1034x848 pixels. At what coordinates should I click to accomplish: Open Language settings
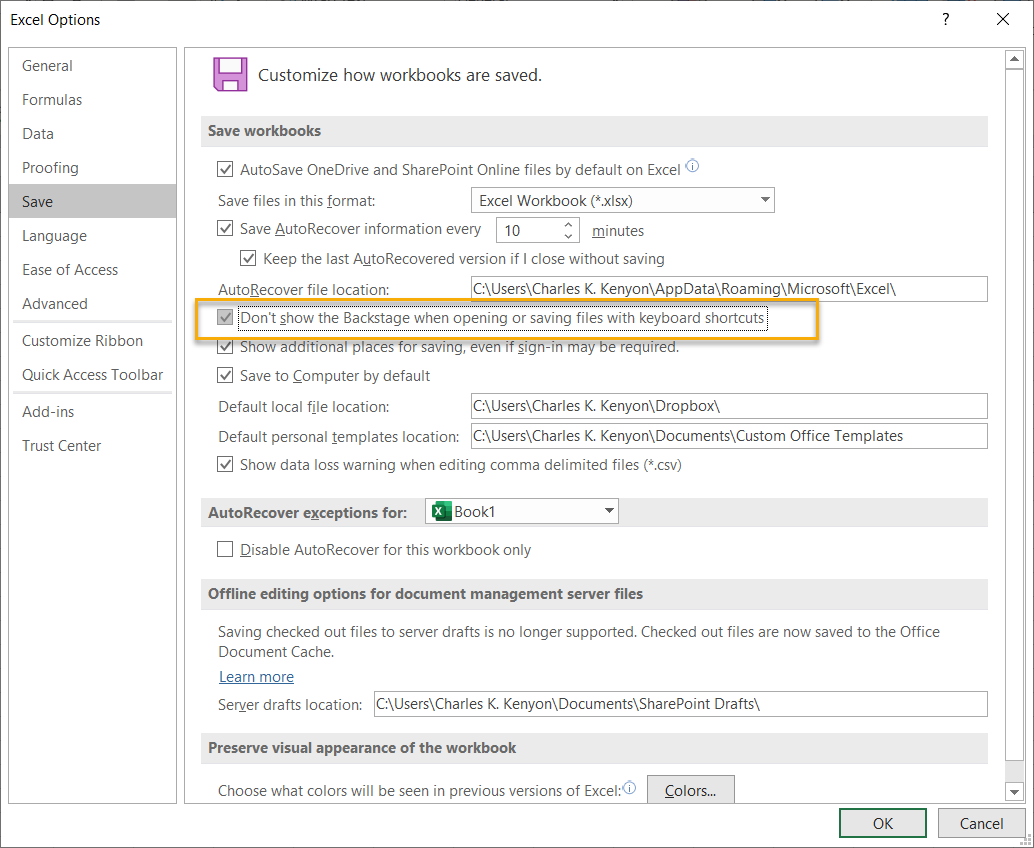92,235
